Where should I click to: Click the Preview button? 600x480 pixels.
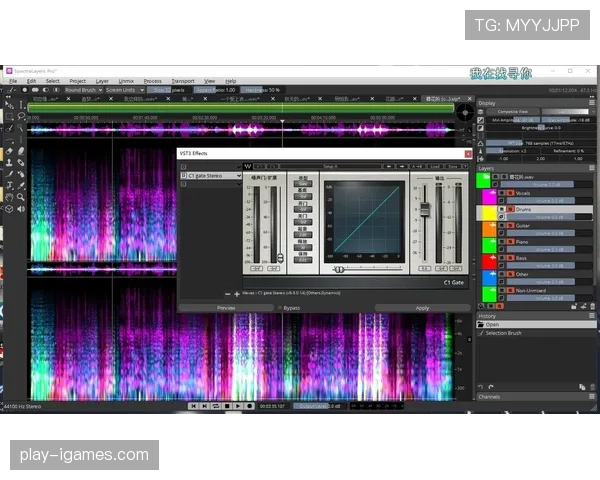[225, 308]
